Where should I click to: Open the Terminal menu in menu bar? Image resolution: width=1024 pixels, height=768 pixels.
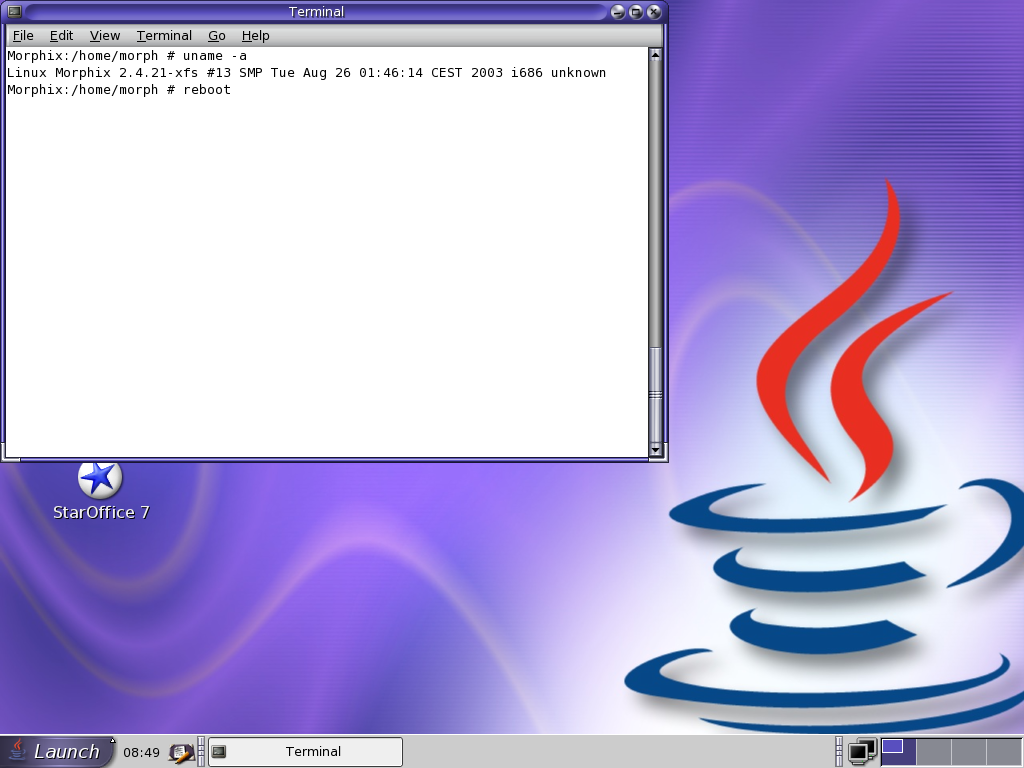pyautogui.click(x=164, y=36)
